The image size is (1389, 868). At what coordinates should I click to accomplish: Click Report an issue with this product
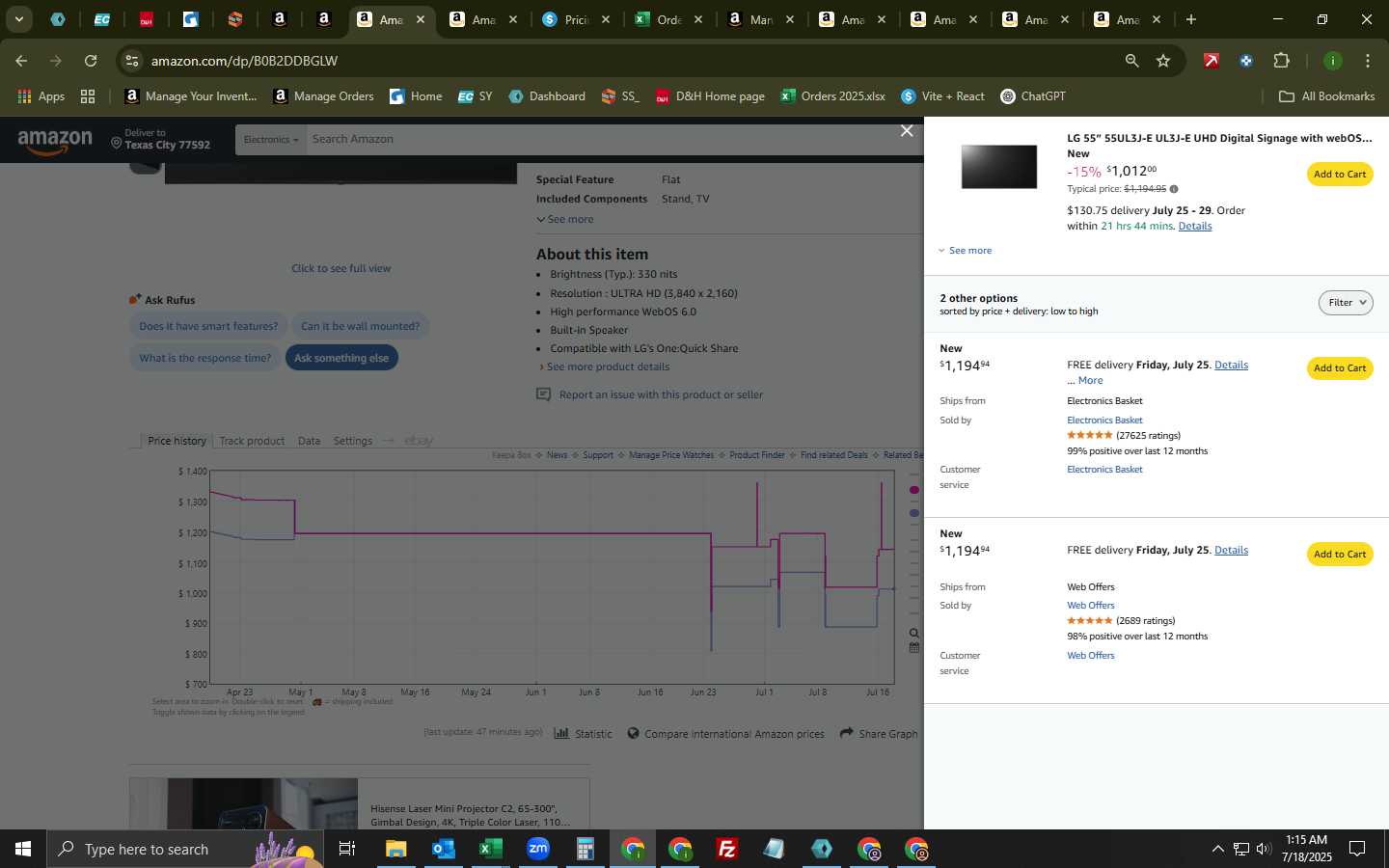[661, 394]
